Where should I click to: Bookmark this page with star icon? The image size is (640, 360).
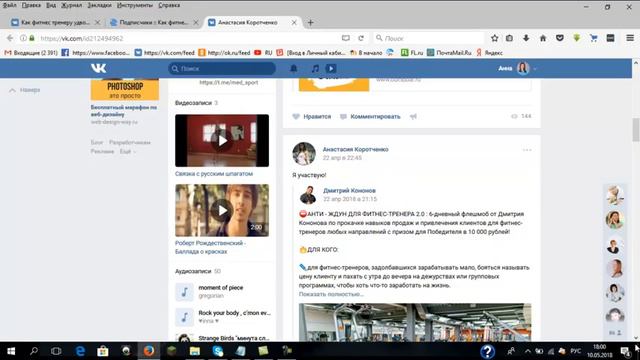[x=494, y=38]
